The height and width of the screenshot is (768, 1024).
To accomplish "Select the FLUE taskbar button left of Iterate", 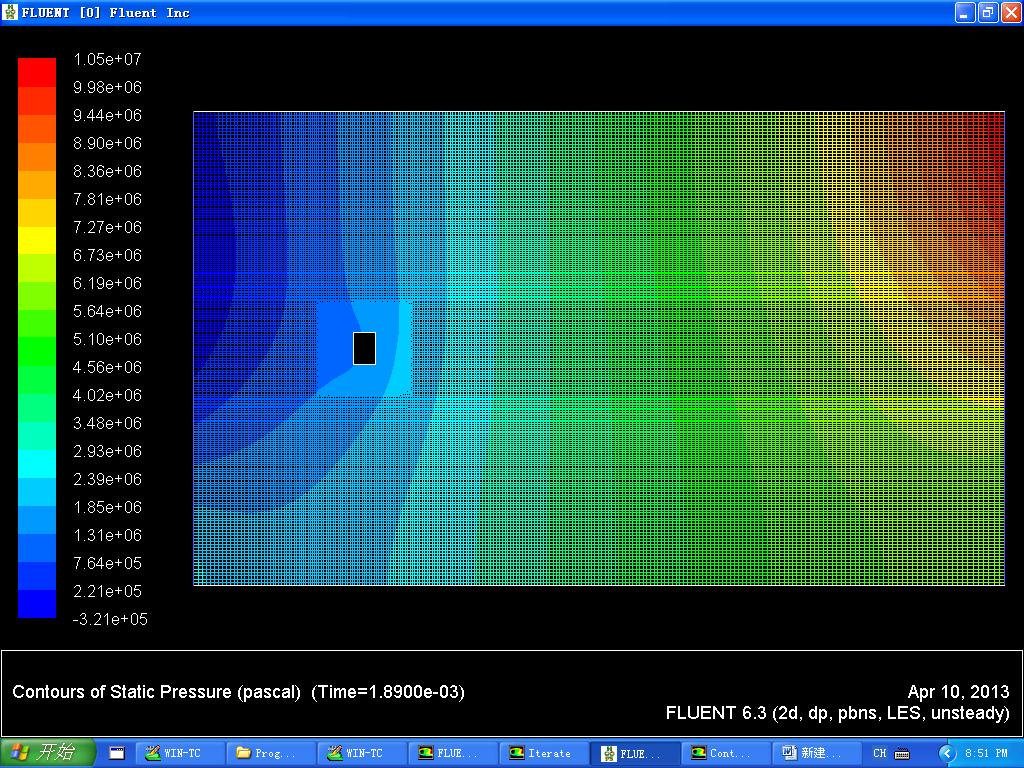I will [x=453, y=753].
